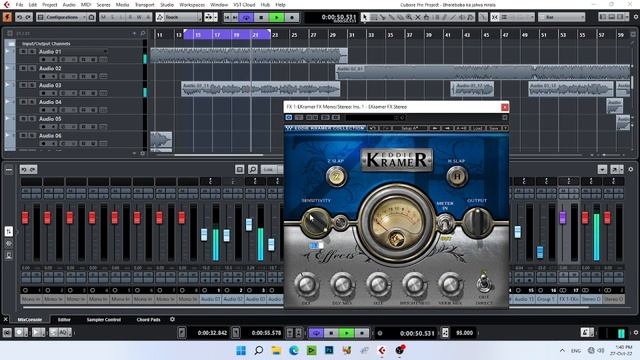Expand the Audio 05 track arrow
Screen dimensions: 640x360
(x=7, y=118)
